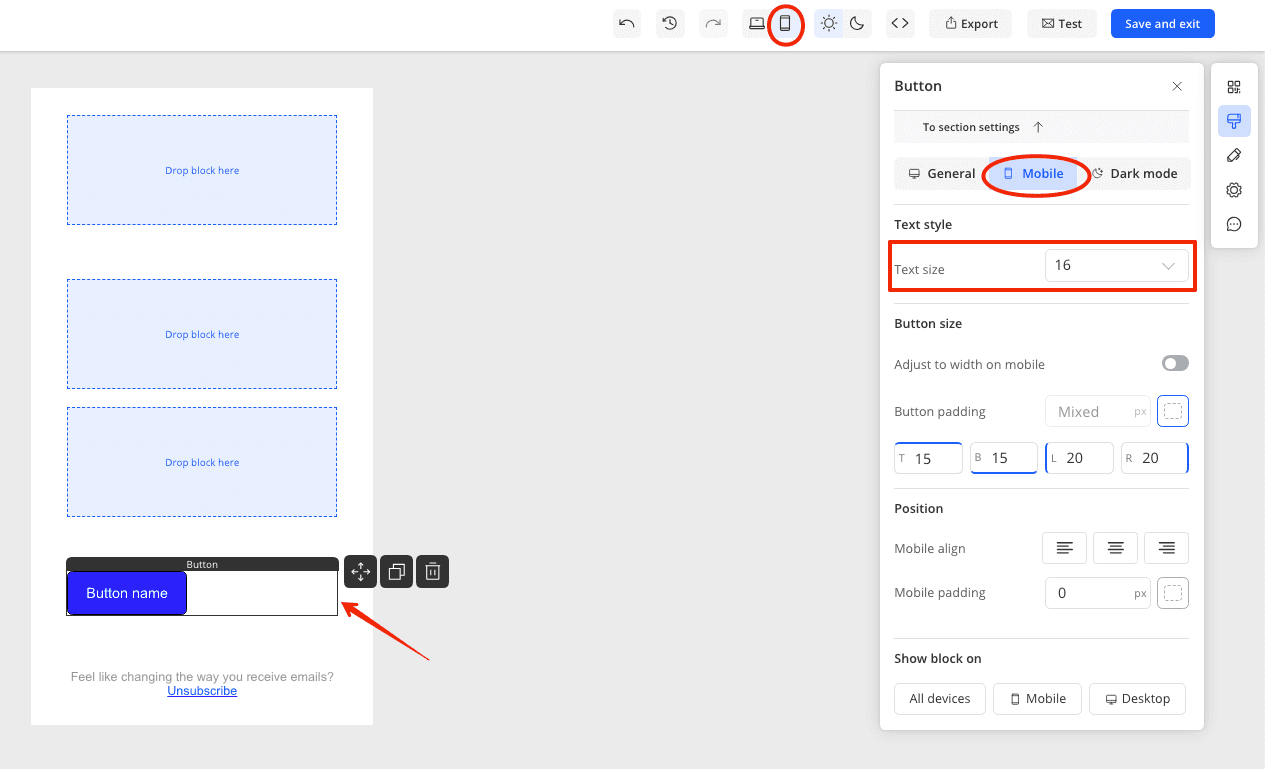Click Save and exit

[x=1162, y=23]
